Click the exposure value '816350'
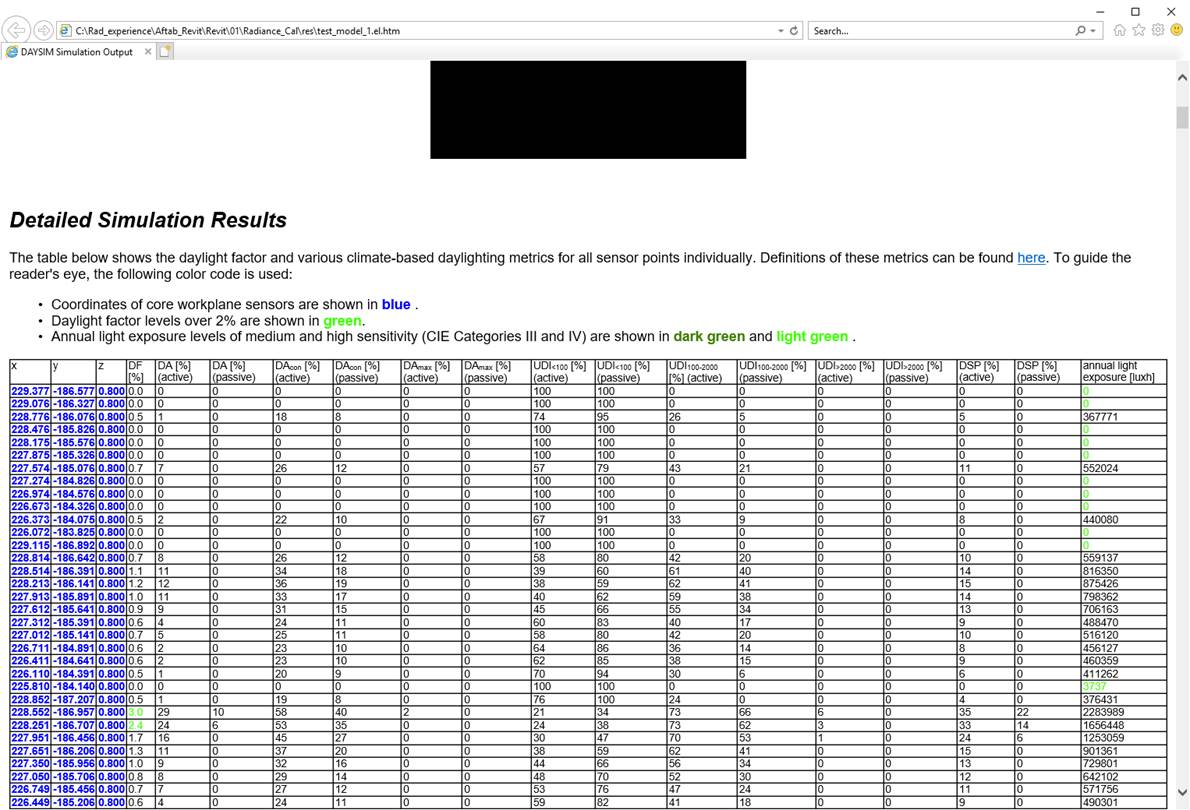 click(1100, 571)
